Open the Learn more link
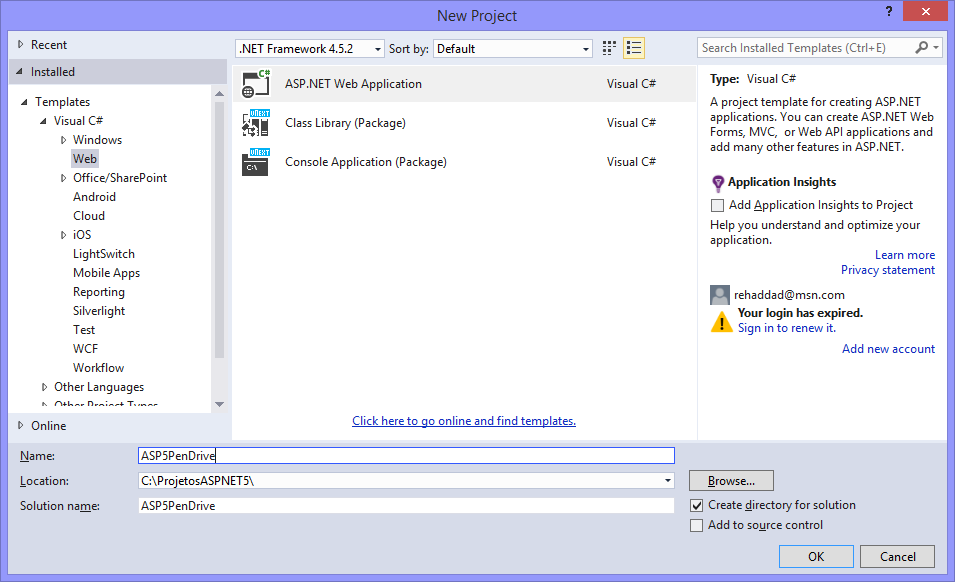This screenshot has height=582, width=955. coord(904,255)
